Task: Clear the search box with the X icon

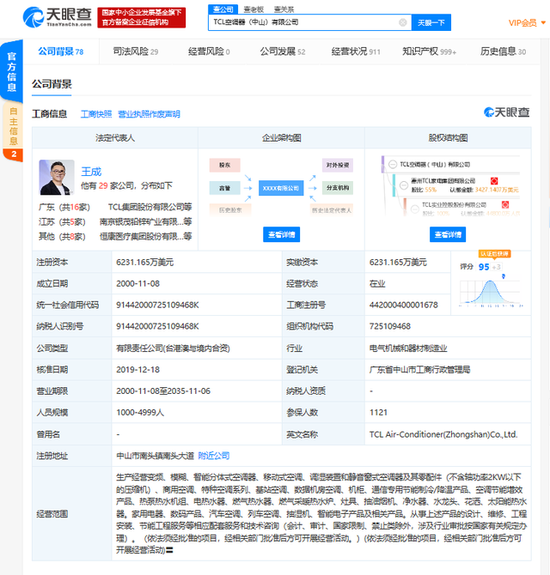Action: [x=403, y=22]
